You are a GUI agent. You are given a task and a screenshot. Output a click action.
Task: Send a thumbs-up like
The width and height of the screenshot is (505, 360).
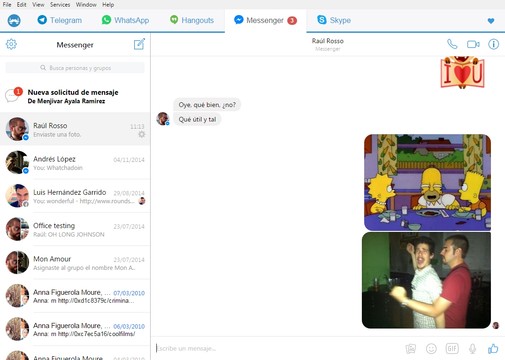tap(493, 349)
